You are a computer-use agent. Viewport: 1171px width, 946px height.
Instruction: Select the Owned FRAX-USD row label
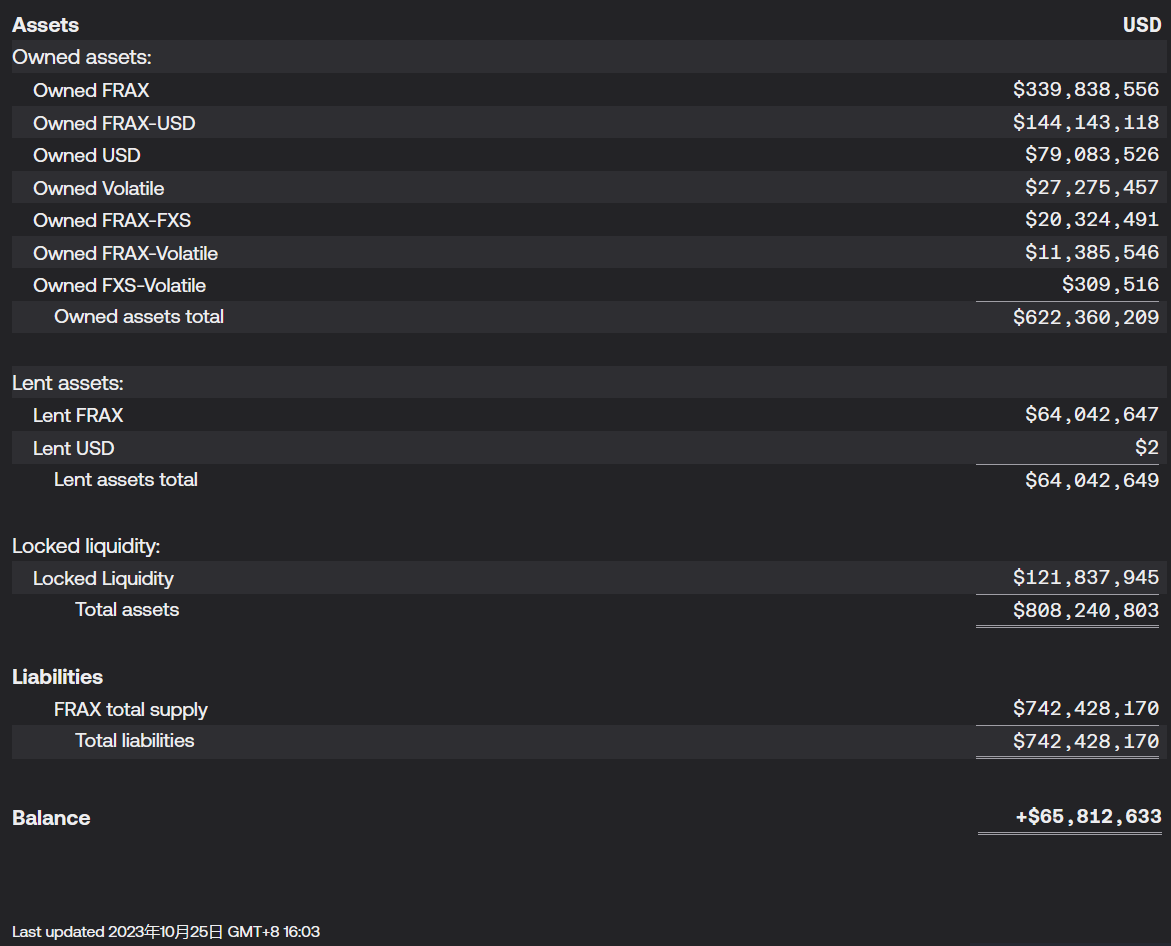pos(114,123)
